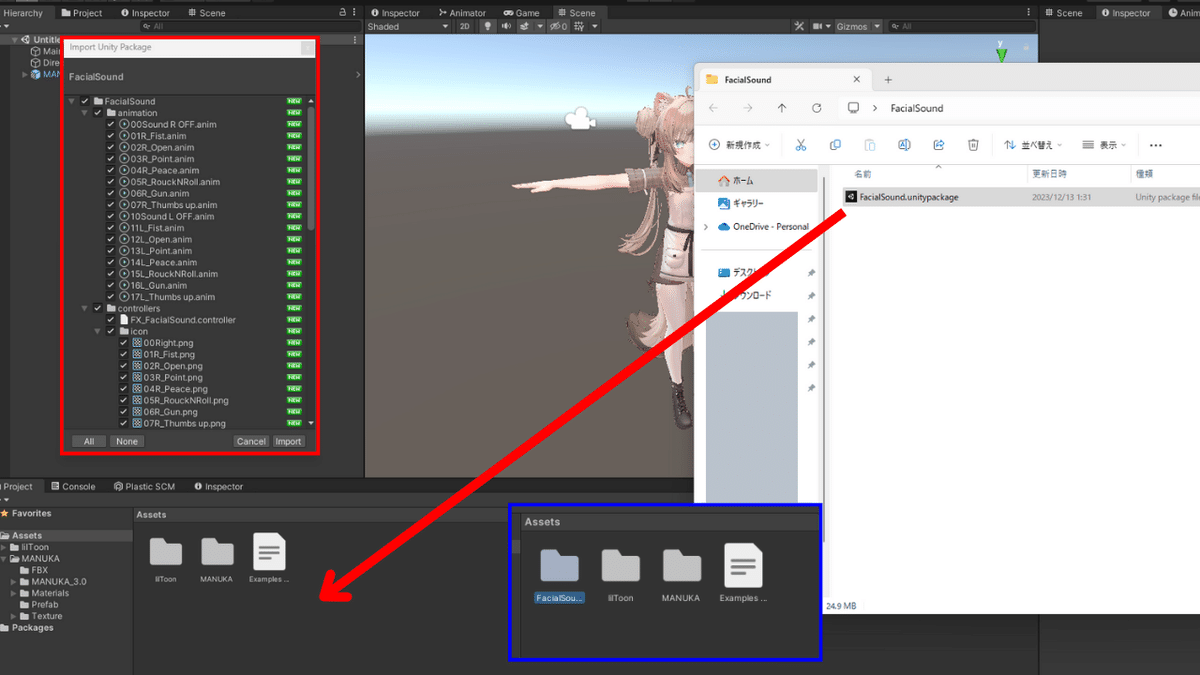Uncheck 00Sound R OFF.anim checkbox
1200x675 pixels.
(x=111, y=124)
